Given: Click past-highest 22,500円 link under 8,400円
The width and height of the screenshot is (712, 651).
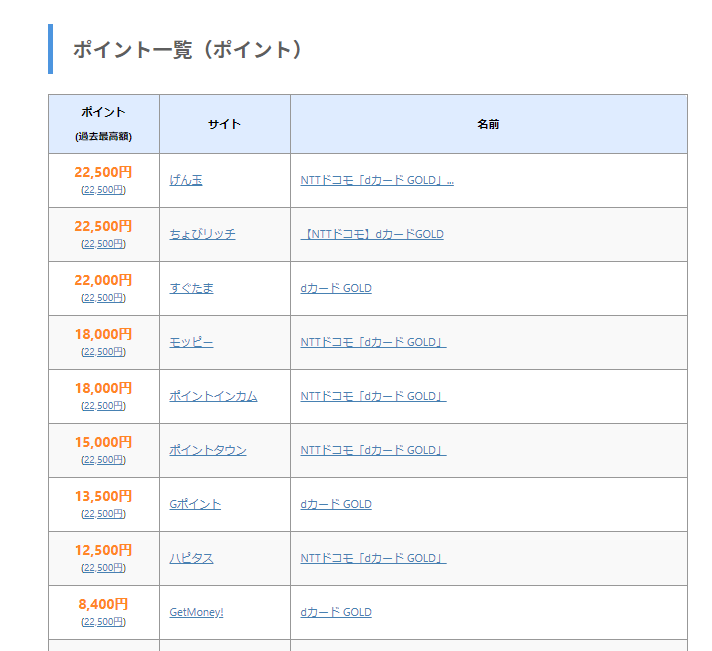Looking at the screenshot, I should coord(104,622).
